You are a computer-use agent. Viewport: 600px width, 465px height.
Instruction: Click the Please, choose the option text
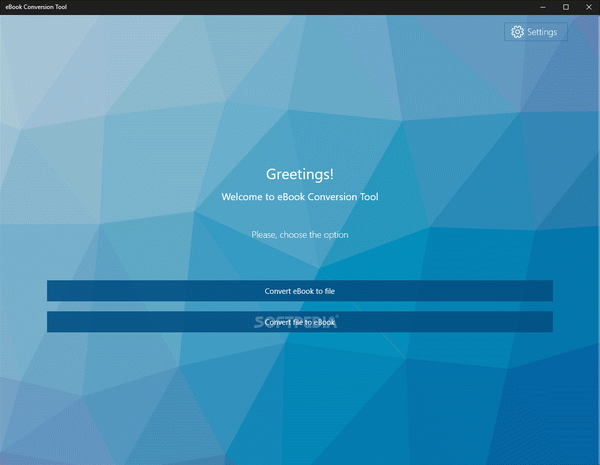300,235
